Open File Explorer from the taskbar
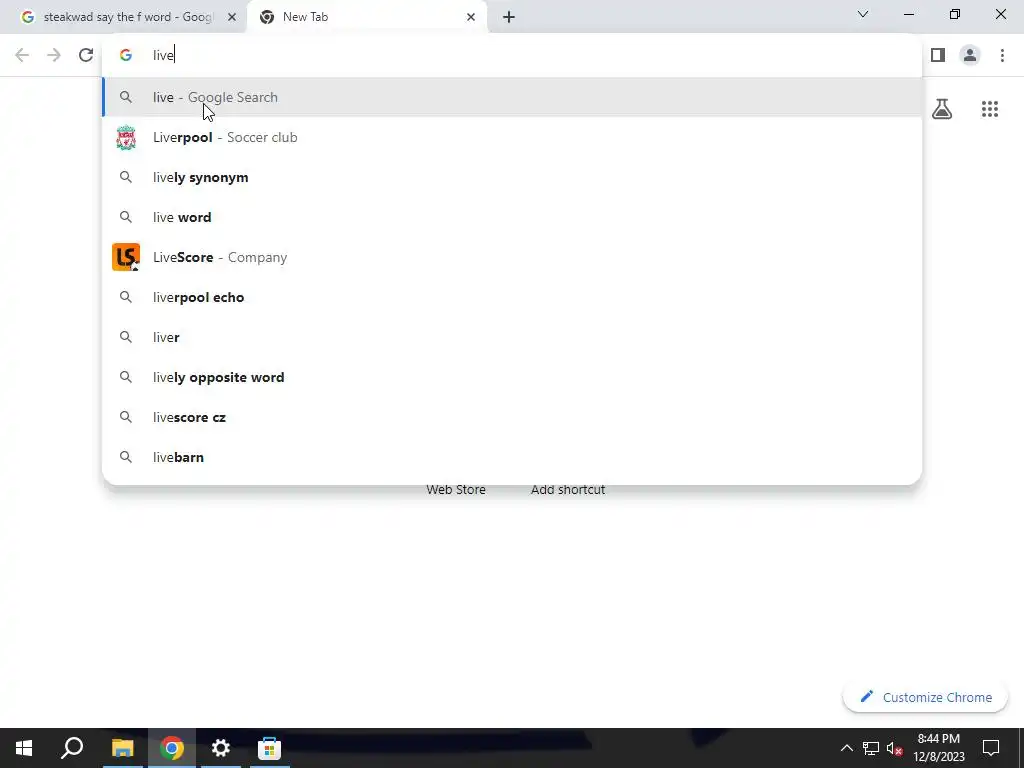Image resolution: width=1024 pixels, height=768 pixels. point(122,748)
